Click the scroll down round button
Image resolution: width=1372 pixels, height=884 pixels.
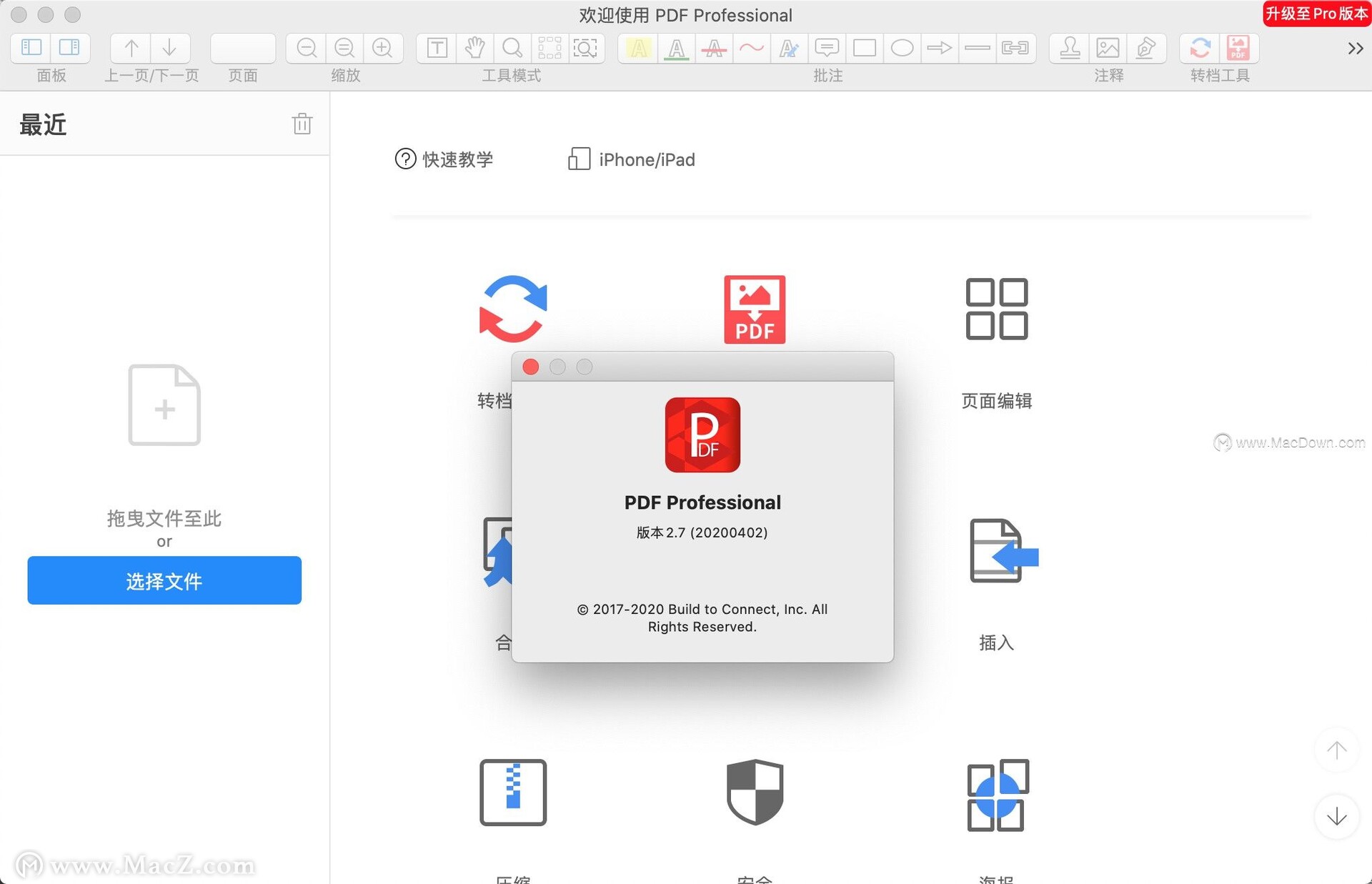pos(1336,816)
